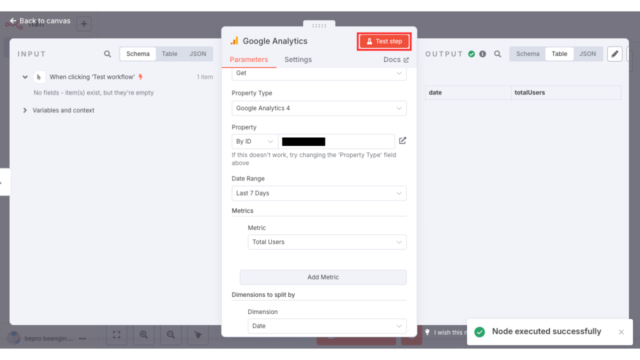Search the output panel
The width and height of the screenshot is (640, 360).
(x=498, y=54)
